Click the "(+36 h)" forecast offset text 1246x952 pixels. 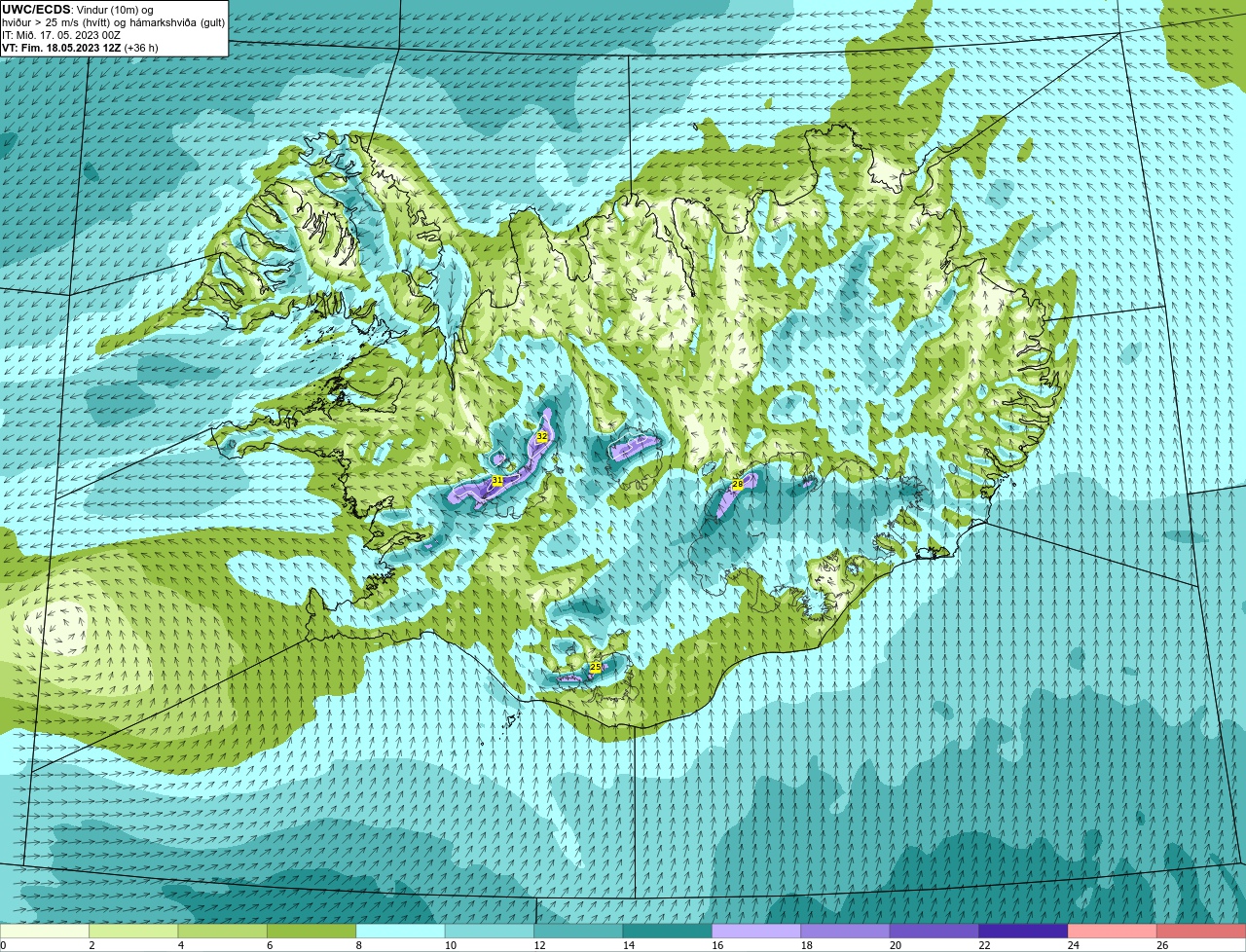(141, 48)
